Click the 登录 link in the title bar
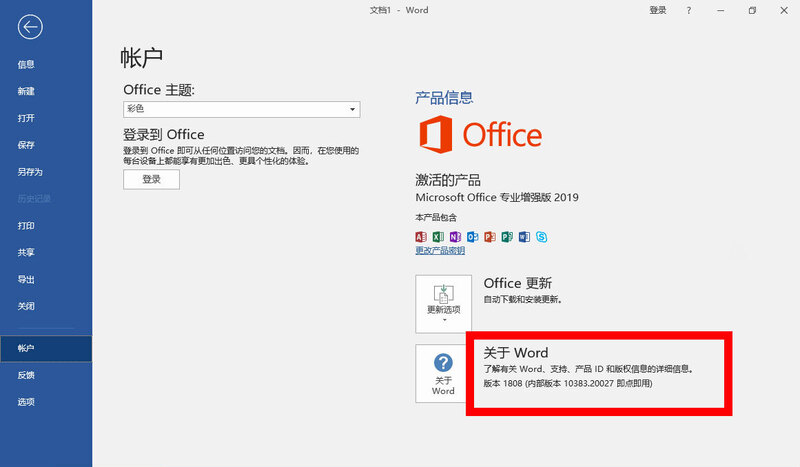 pos(657,10)
